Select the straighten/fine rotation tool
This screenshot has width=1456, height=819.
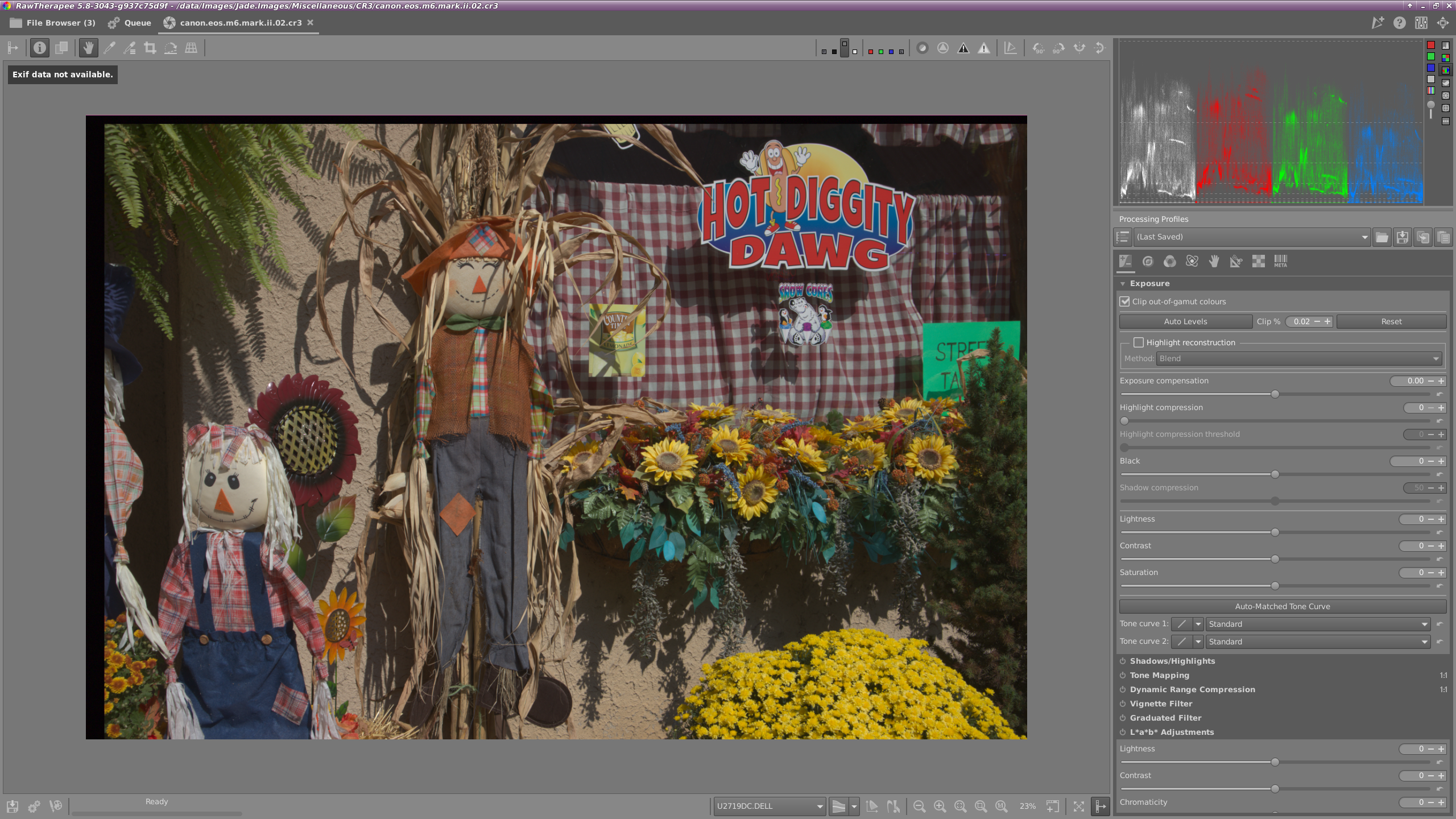pos(171,48)
